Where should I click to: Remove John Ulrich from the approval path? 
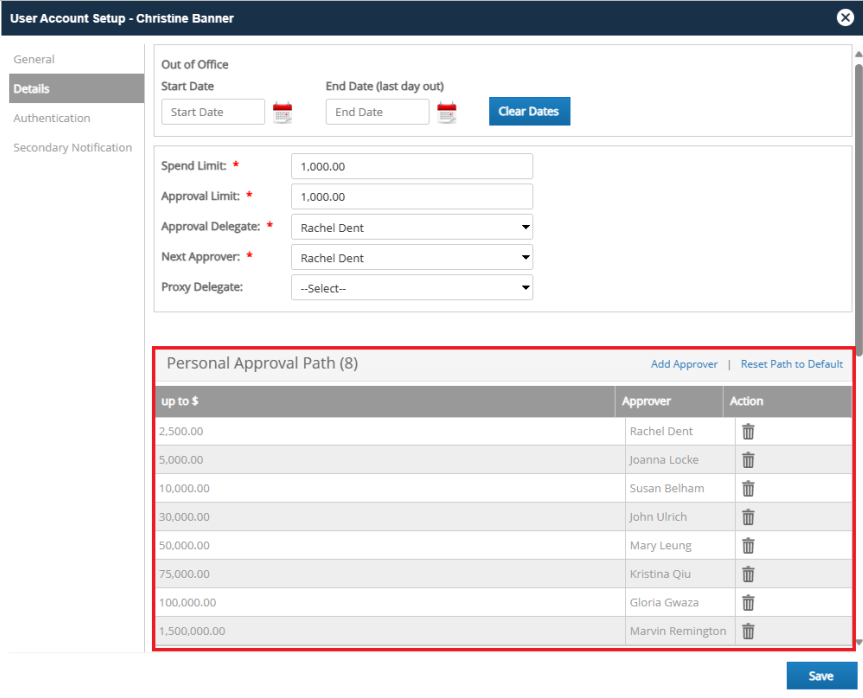pos(748,517)
